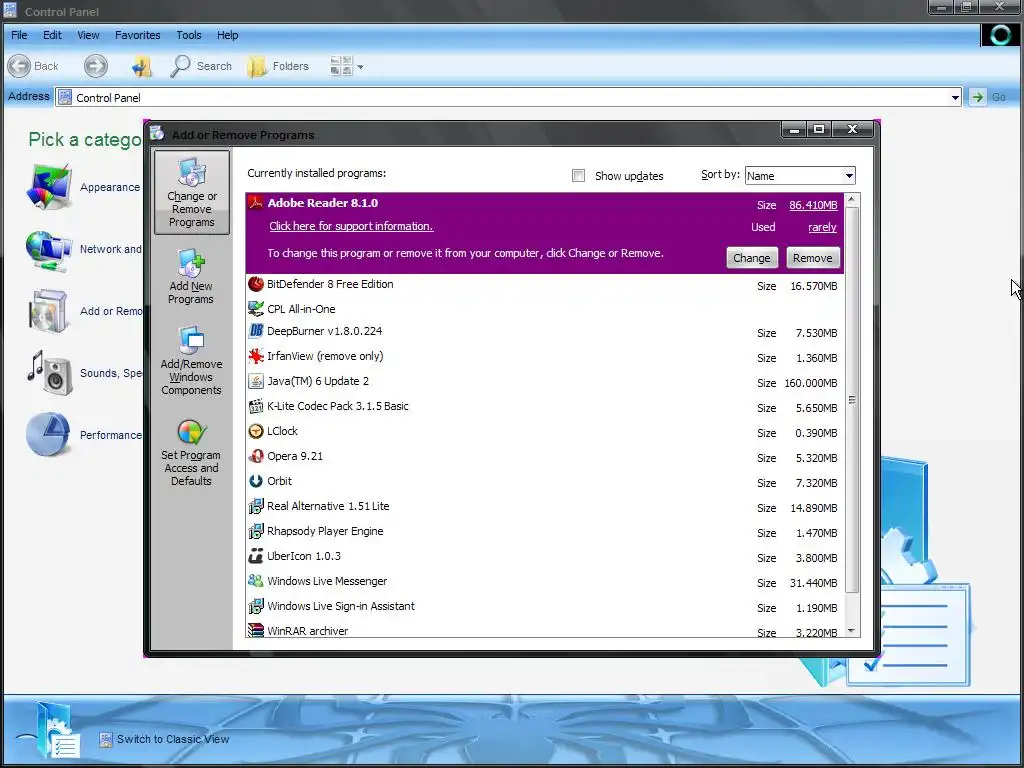1024x768 pixels.
Task: Click the Back arrow in Control Panel toolbar
Action: (20, 66)
